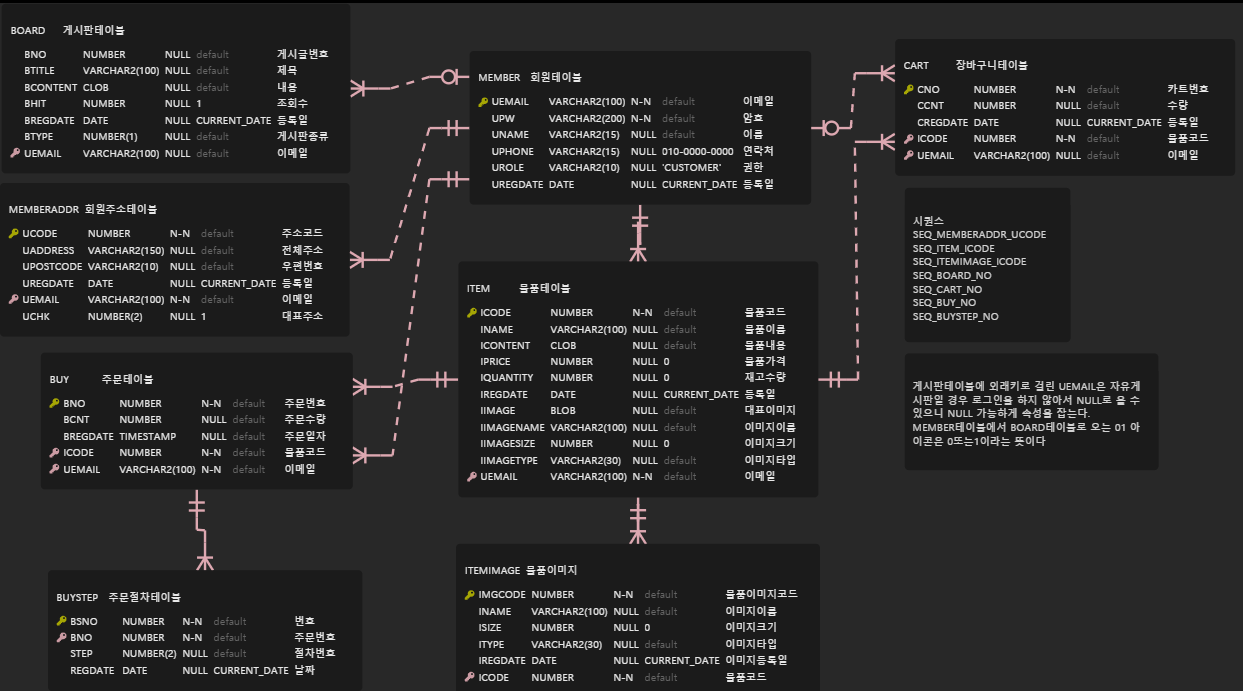Image resolution: width=1243 pixels, height=691 pixels.
Task: Click the BLOB data type of IIMAGE
Action: coord(564,411)
